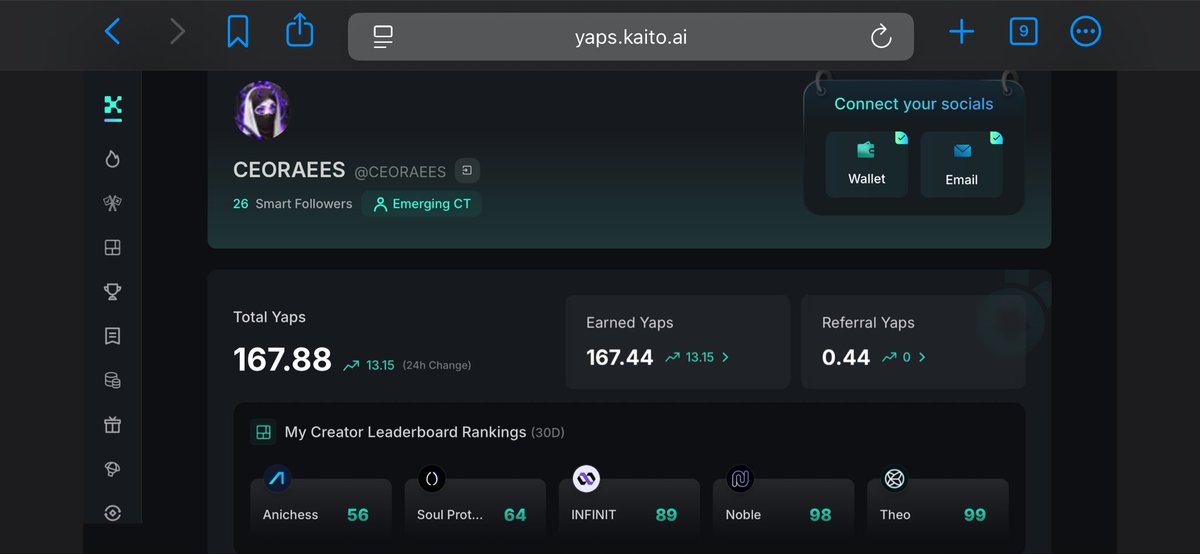
Task: Click the Wallet verified checkmark badge
Action: [x=902, y=138]
